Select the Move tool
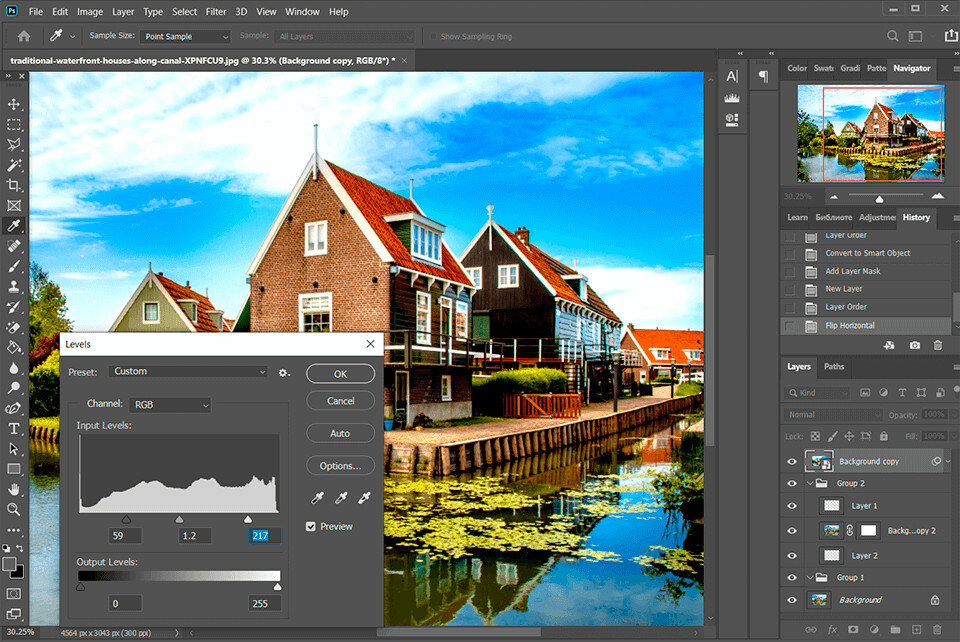 pos(14,104)
